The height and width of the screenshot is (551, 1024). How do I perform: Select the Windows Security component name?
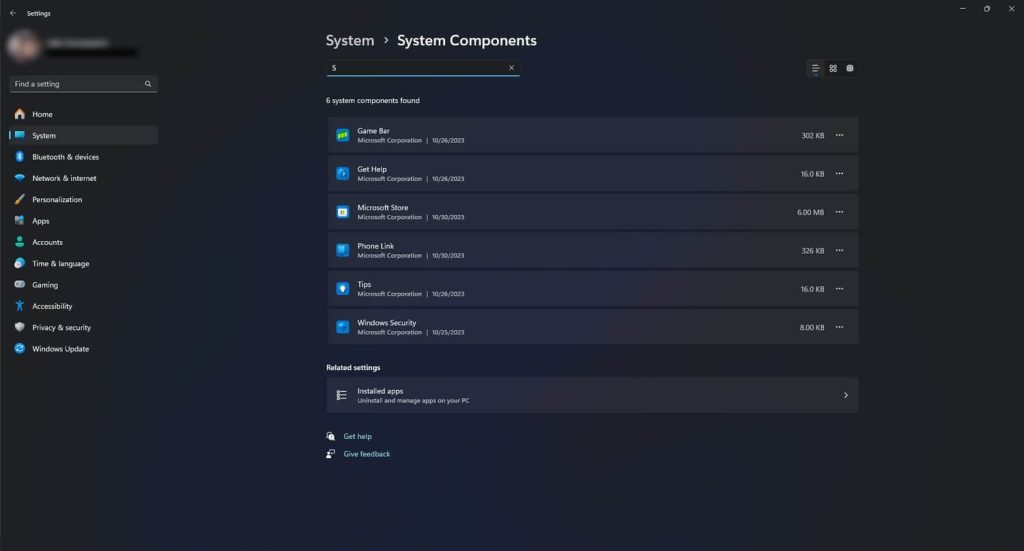tap(387, 323)
